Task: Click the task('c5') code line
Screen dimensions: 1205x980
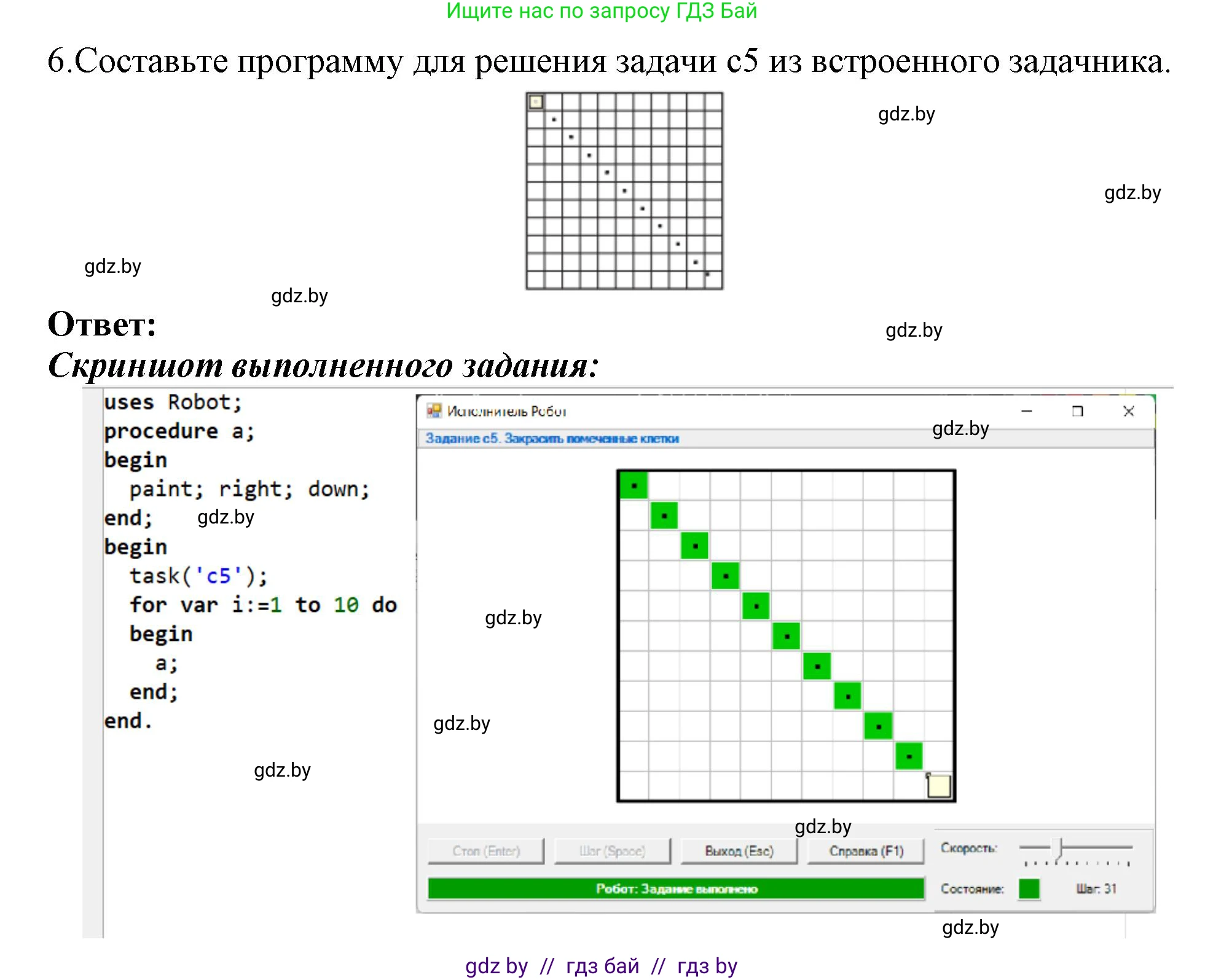Action: (198, 576)
